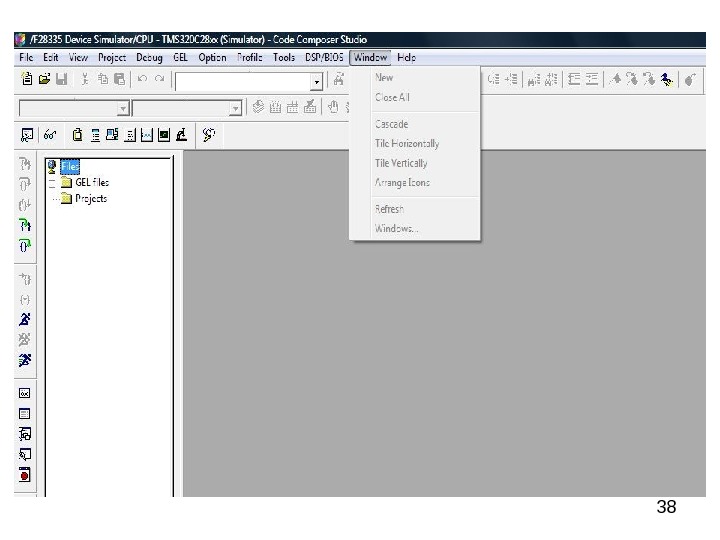Click the blue running figure toolbar icon
The width and height of the screenshot is (720, 540).
[x=667, y=79]
